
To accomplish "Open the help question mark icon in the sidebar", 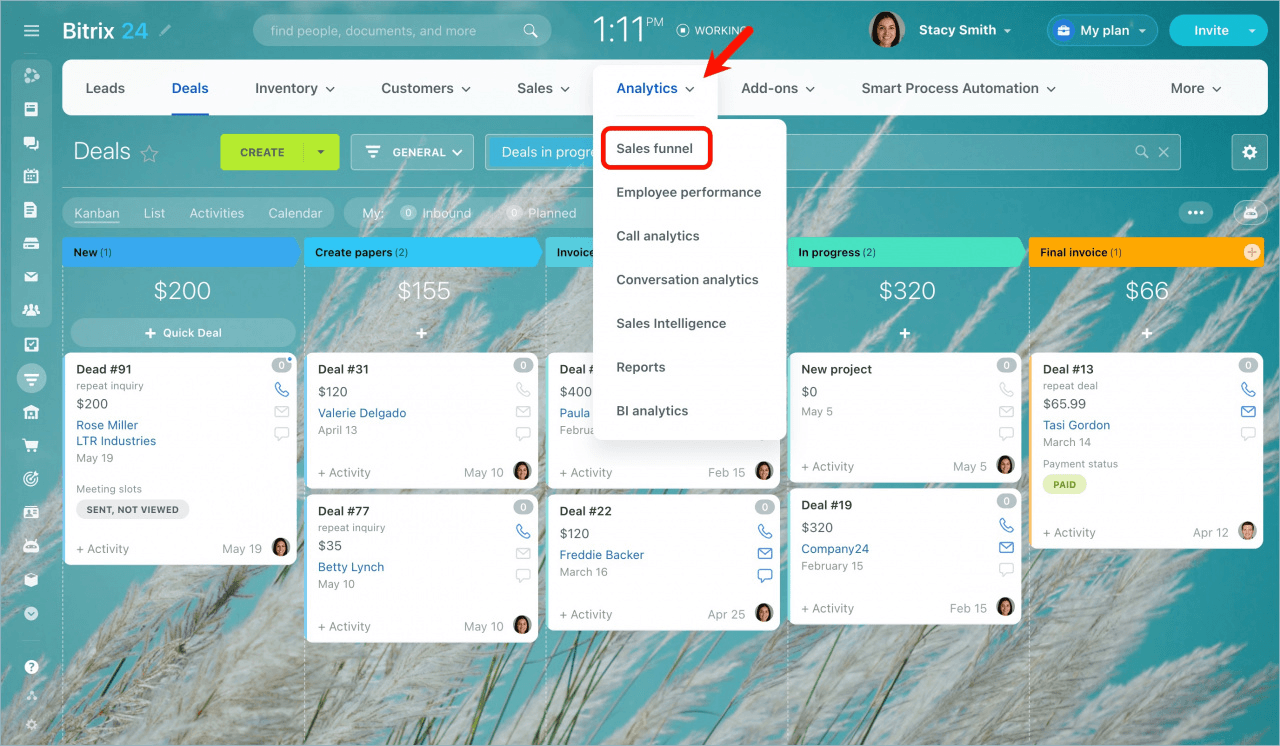I will point(32,667).
